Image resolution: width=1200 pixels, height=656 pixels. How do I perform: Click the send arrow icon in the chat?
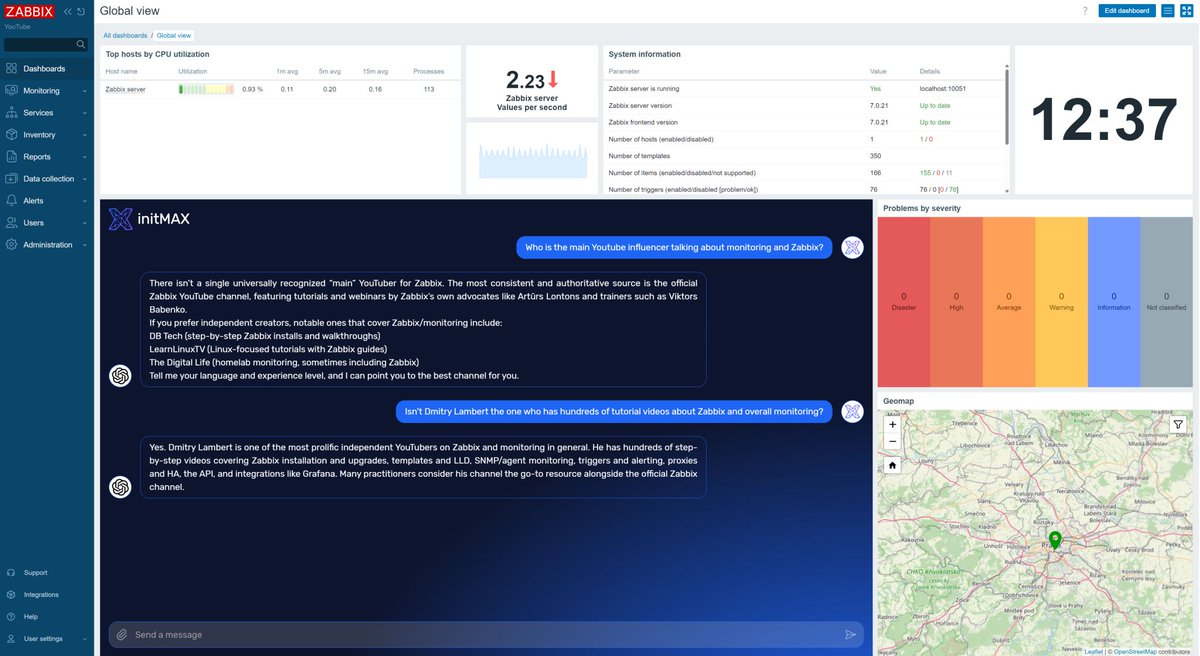point(851,634)
